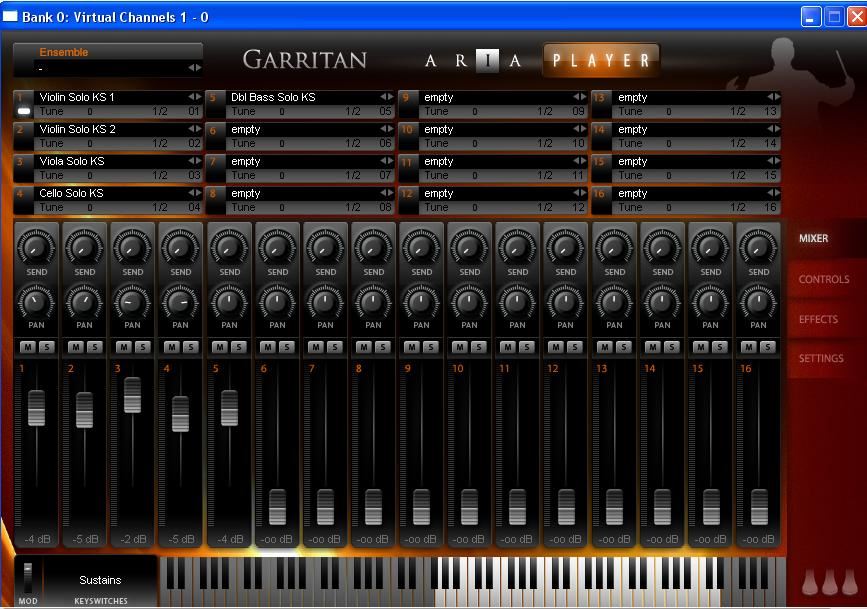Open the Settings page

(x=821, y=359)
